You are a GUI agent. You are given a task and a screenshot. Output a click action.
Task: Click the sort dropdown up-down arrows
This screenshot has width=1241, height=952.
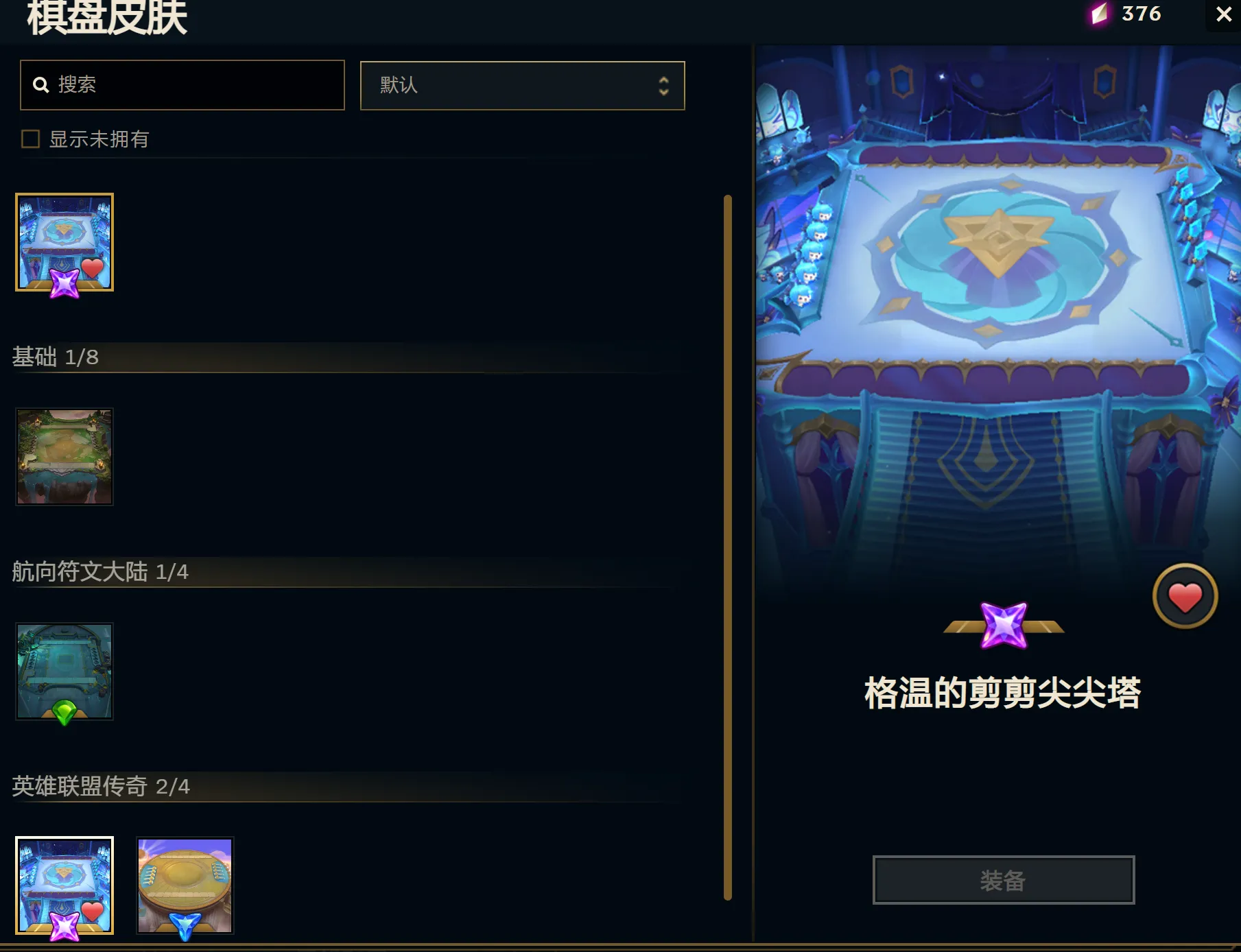(x=663, y=86)
